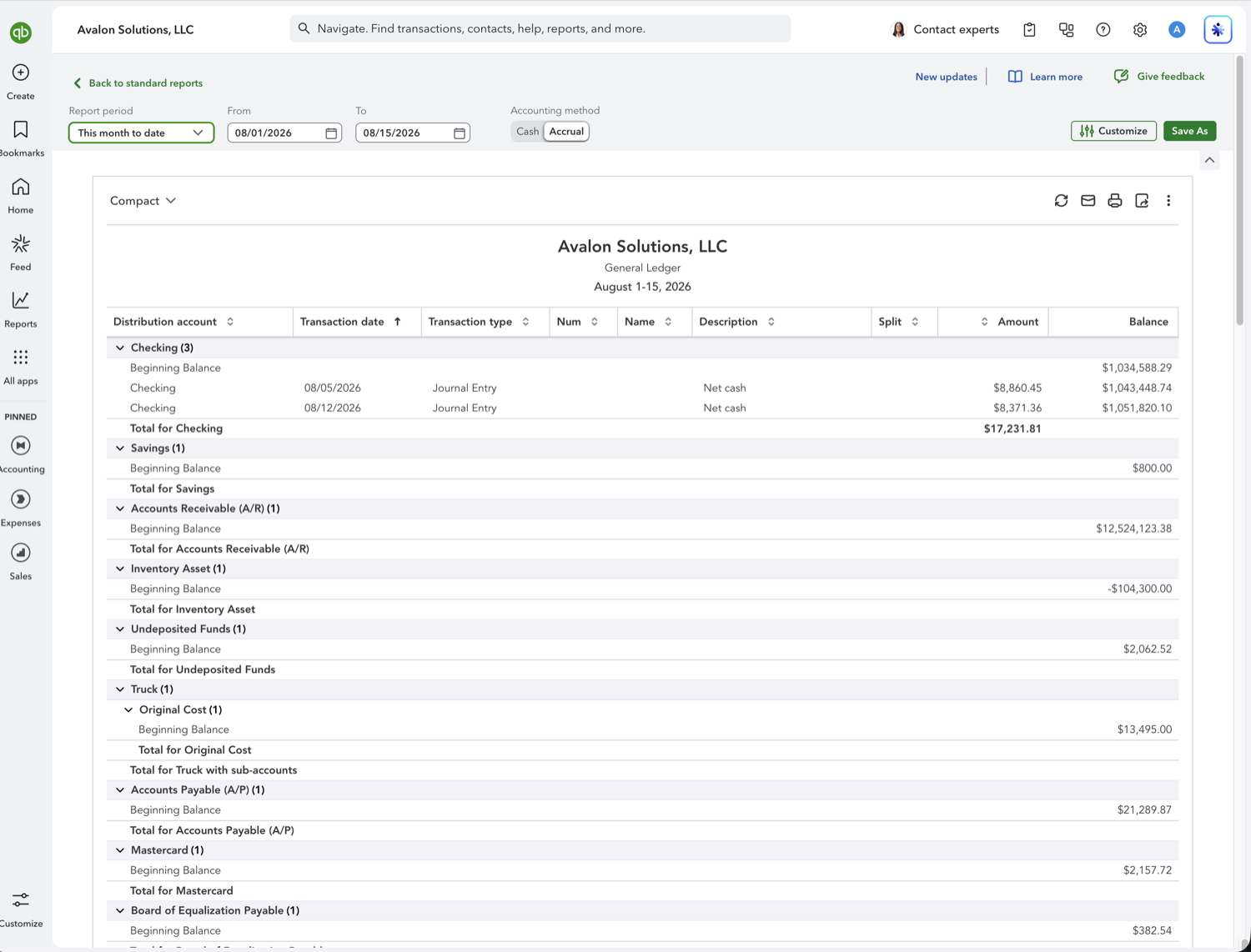
Task: Sort by Name column
Action: click(668, 322)
